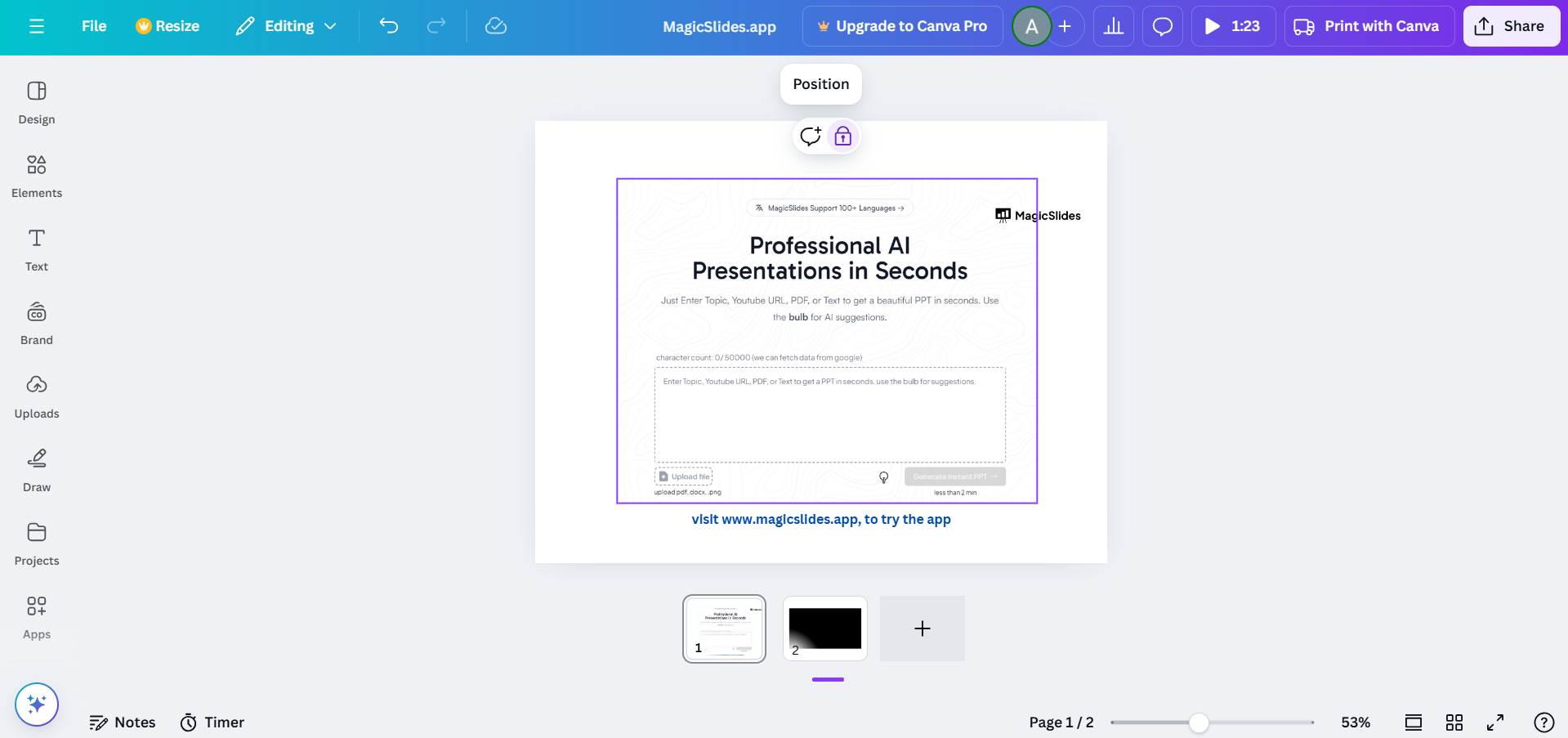This screenshot has width=1568, height=738.
Task: Undo the last action
Action: (389, 26)
